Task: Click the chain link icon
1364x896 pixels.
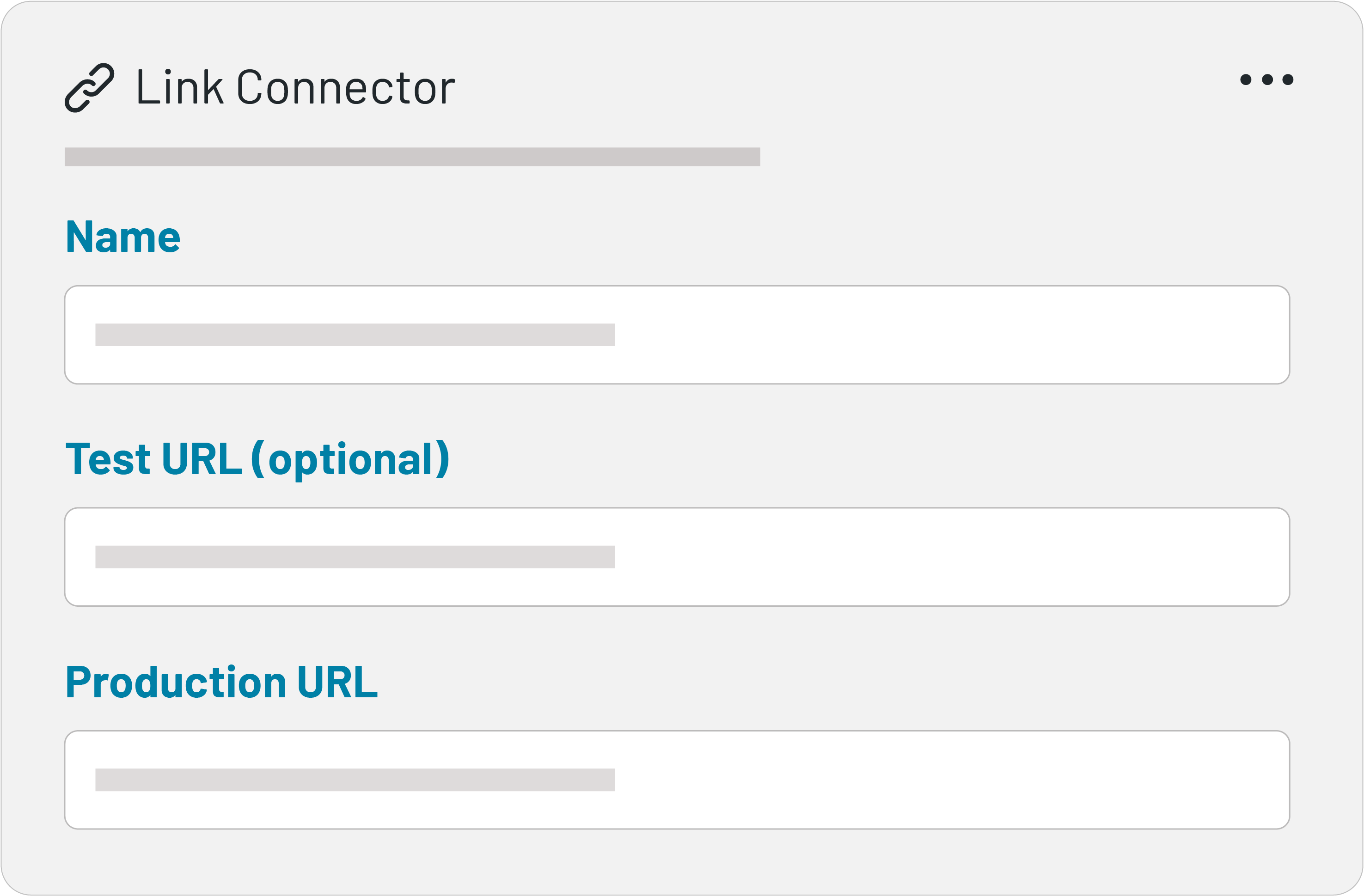Action: click(x=89, y=88)
